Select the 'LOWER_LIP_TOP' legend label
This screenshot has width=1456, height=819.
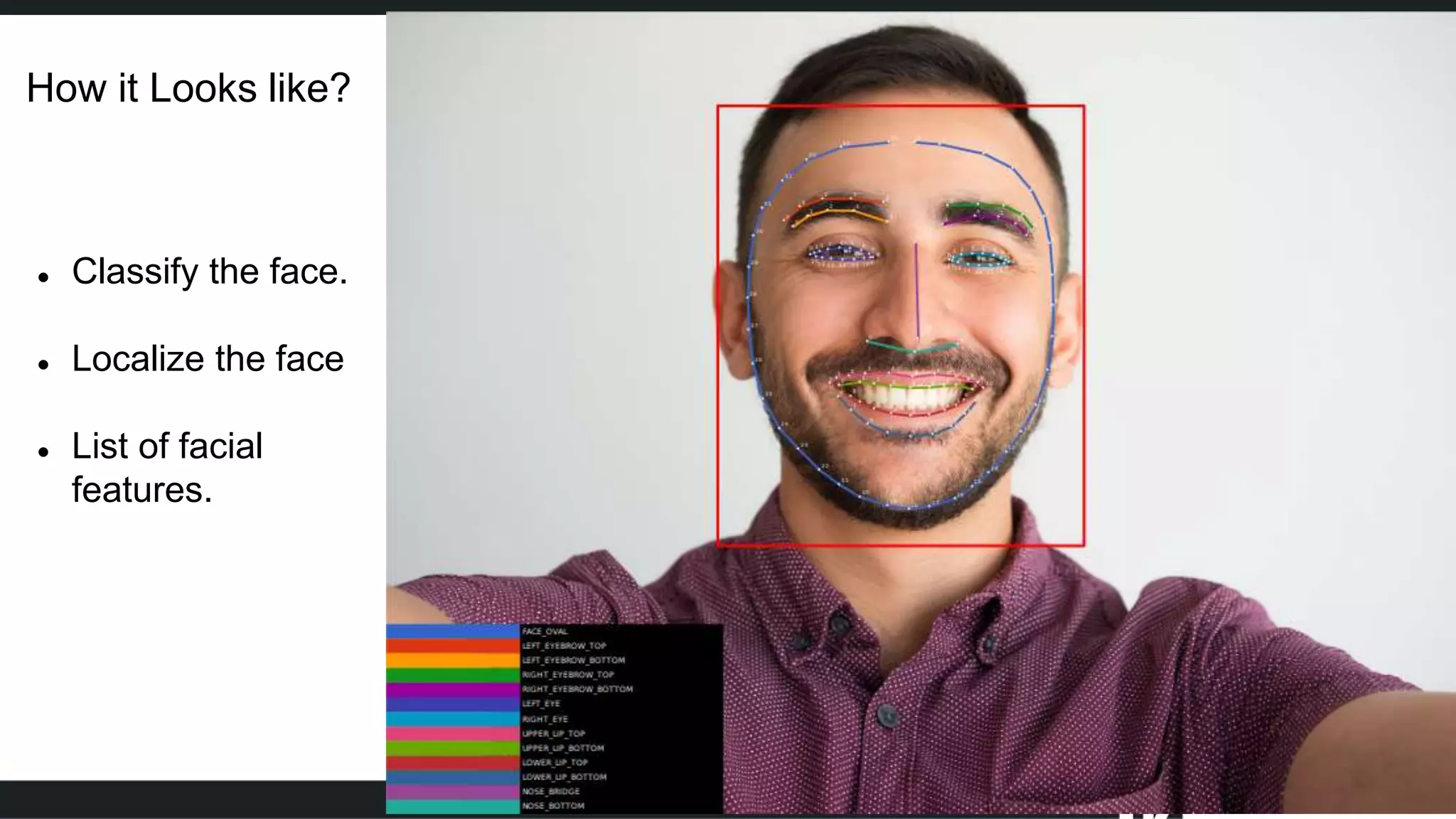point(555,762)
